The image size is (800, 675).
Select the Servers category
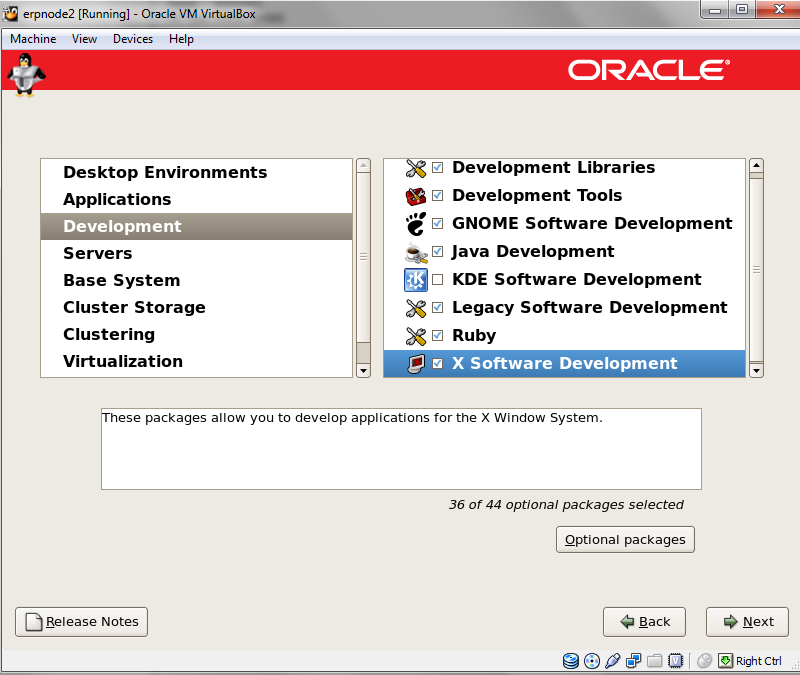[x=196, y=254]
